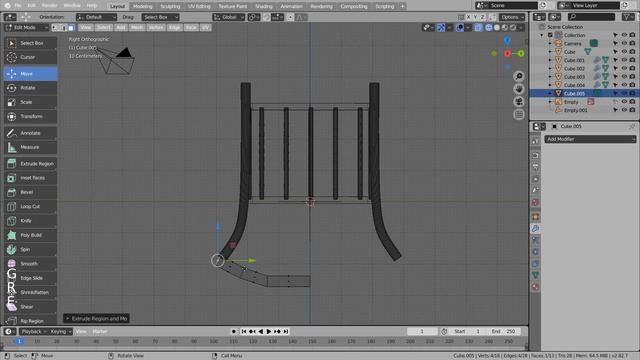Pick the Transform tool

(x=30, y=116)
